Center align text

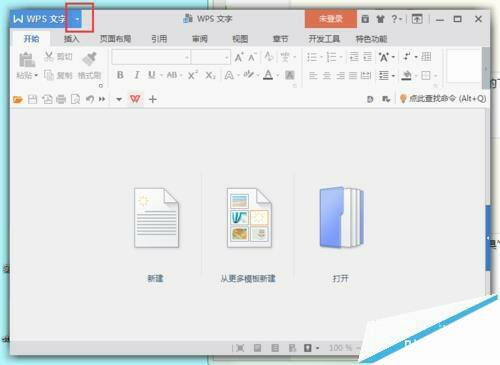327,76
